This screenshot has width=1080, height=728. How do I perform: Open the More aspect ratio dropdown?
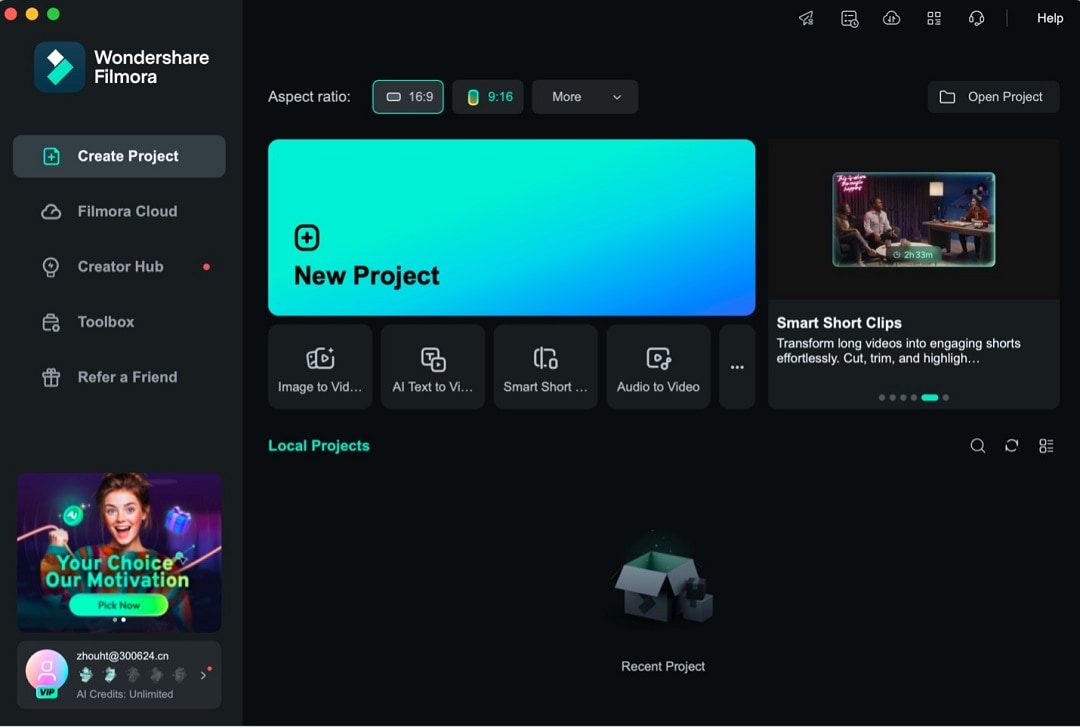click(585, 97)
